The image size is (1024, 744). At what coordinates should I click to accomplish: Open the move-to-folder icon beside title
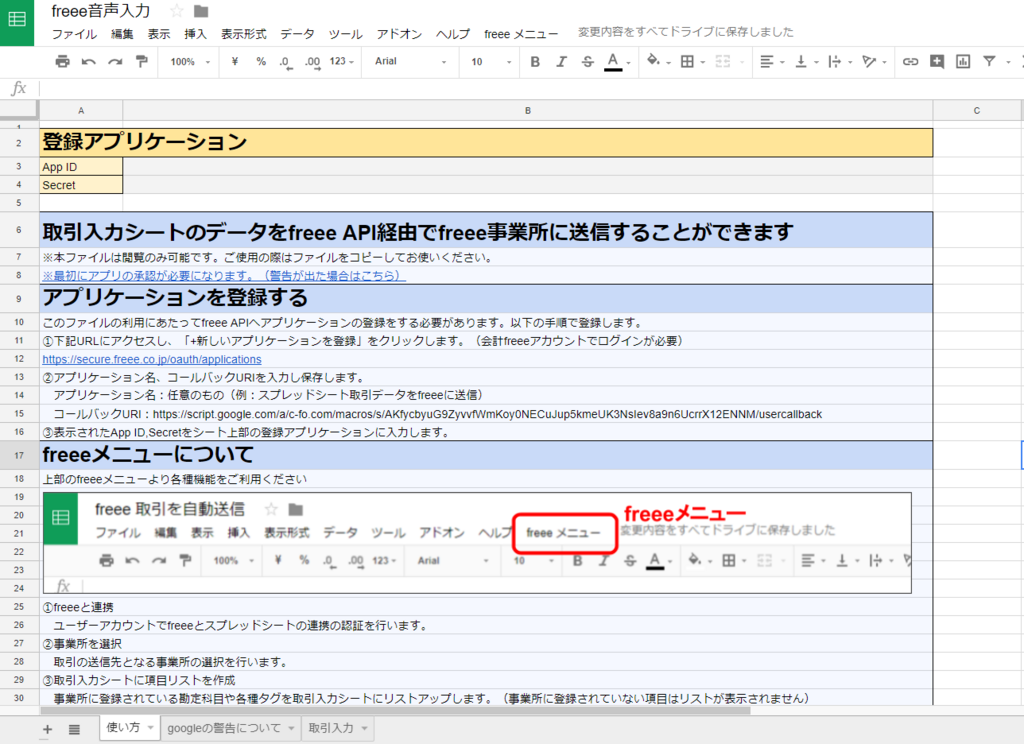[201, 11]
